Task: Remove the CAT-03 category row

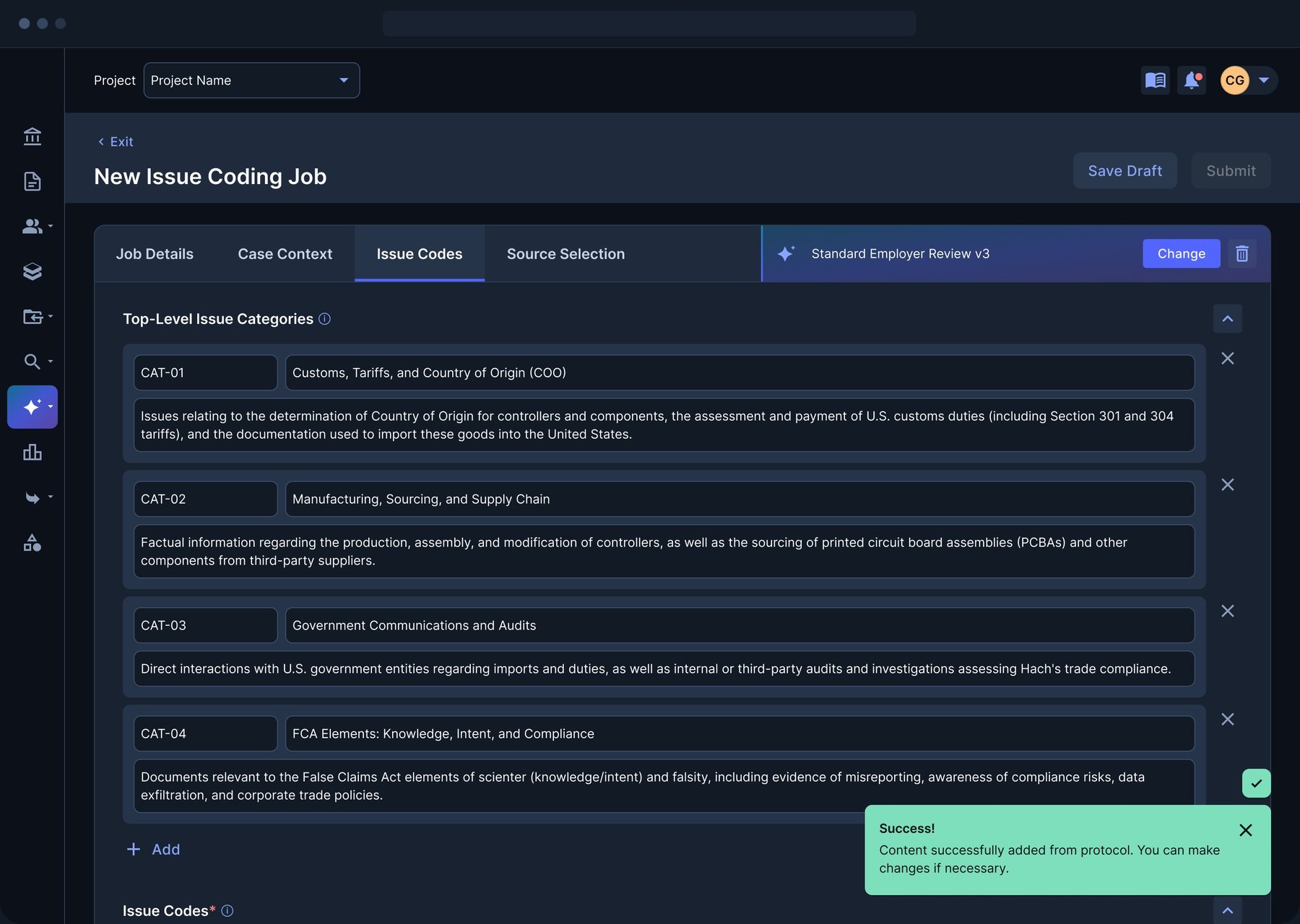Action: pyautogui.click(x=1228, y=611)
